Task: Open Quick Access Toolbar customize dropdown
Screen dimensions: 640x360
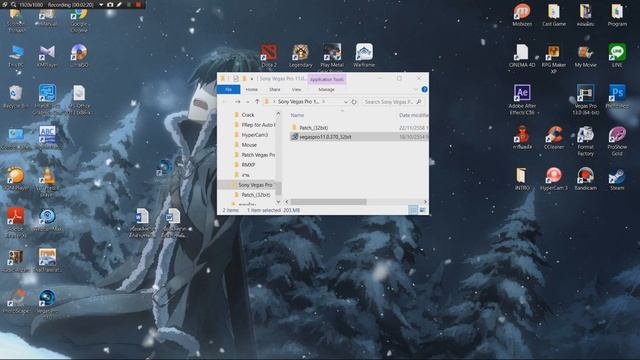Action: click(x=252, y=79)
